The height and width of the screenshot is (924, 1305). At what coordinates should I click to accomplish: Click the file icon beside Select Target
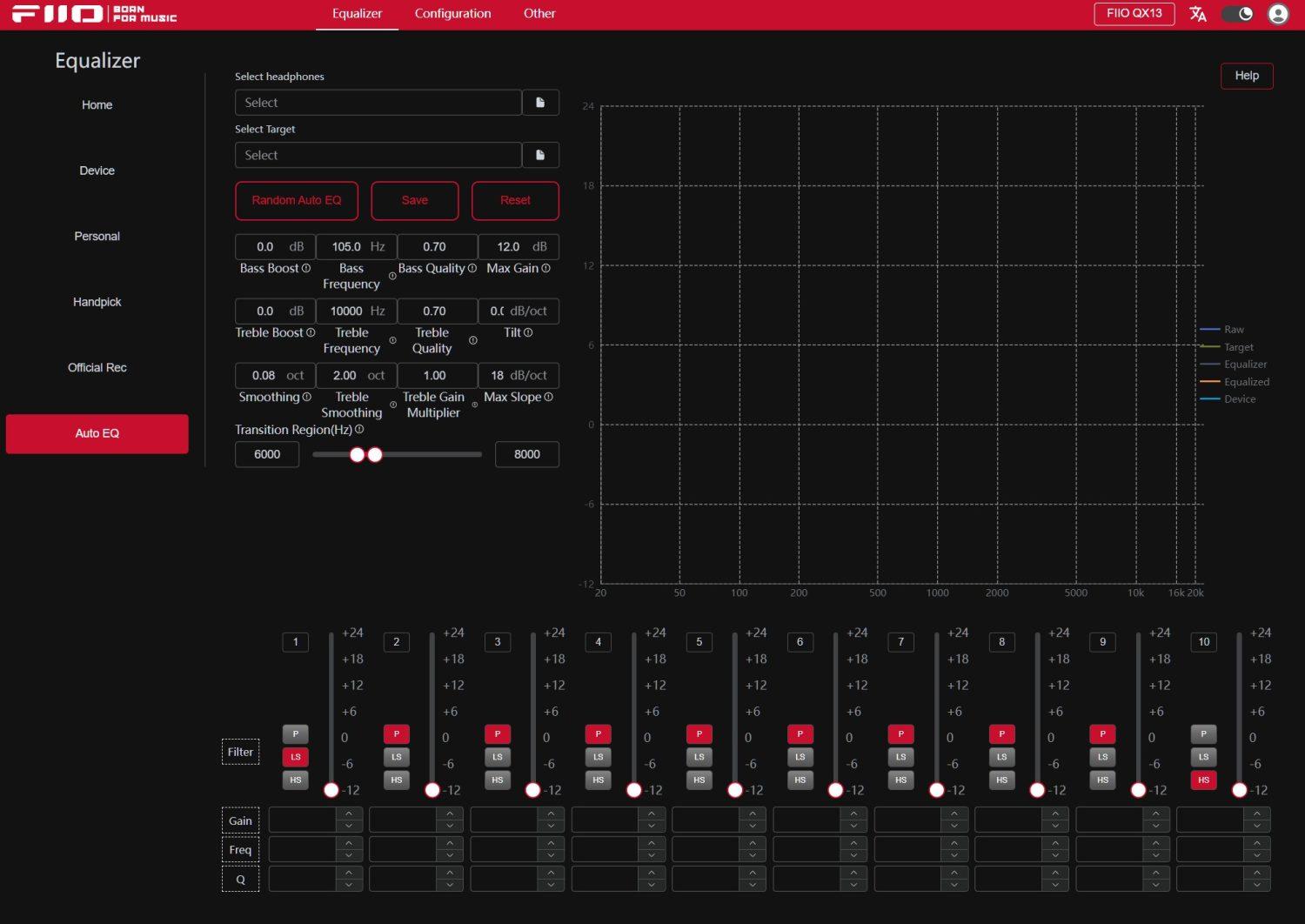[x=540, y=155]
